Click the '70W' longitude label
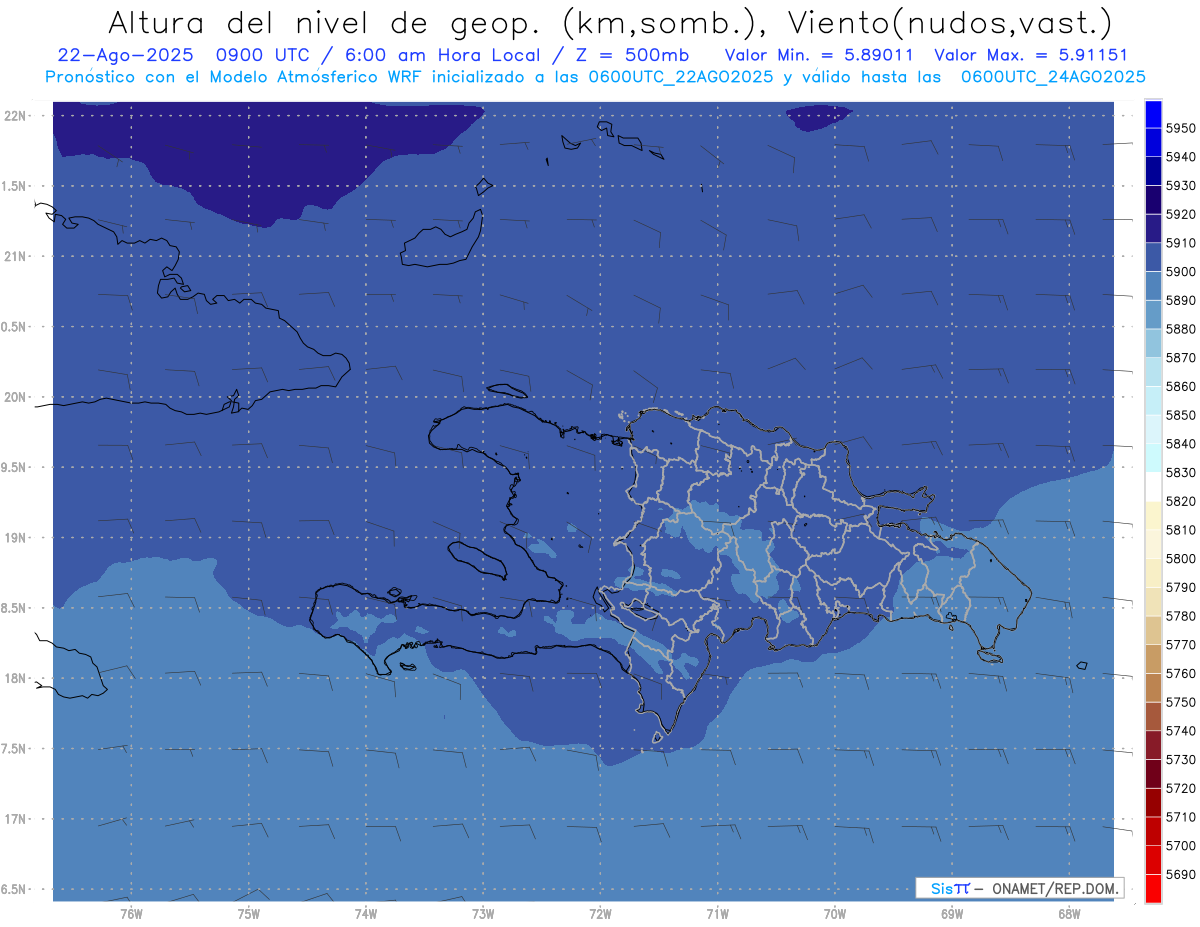This screenshot has height=927, width=1200. point(835,914)
